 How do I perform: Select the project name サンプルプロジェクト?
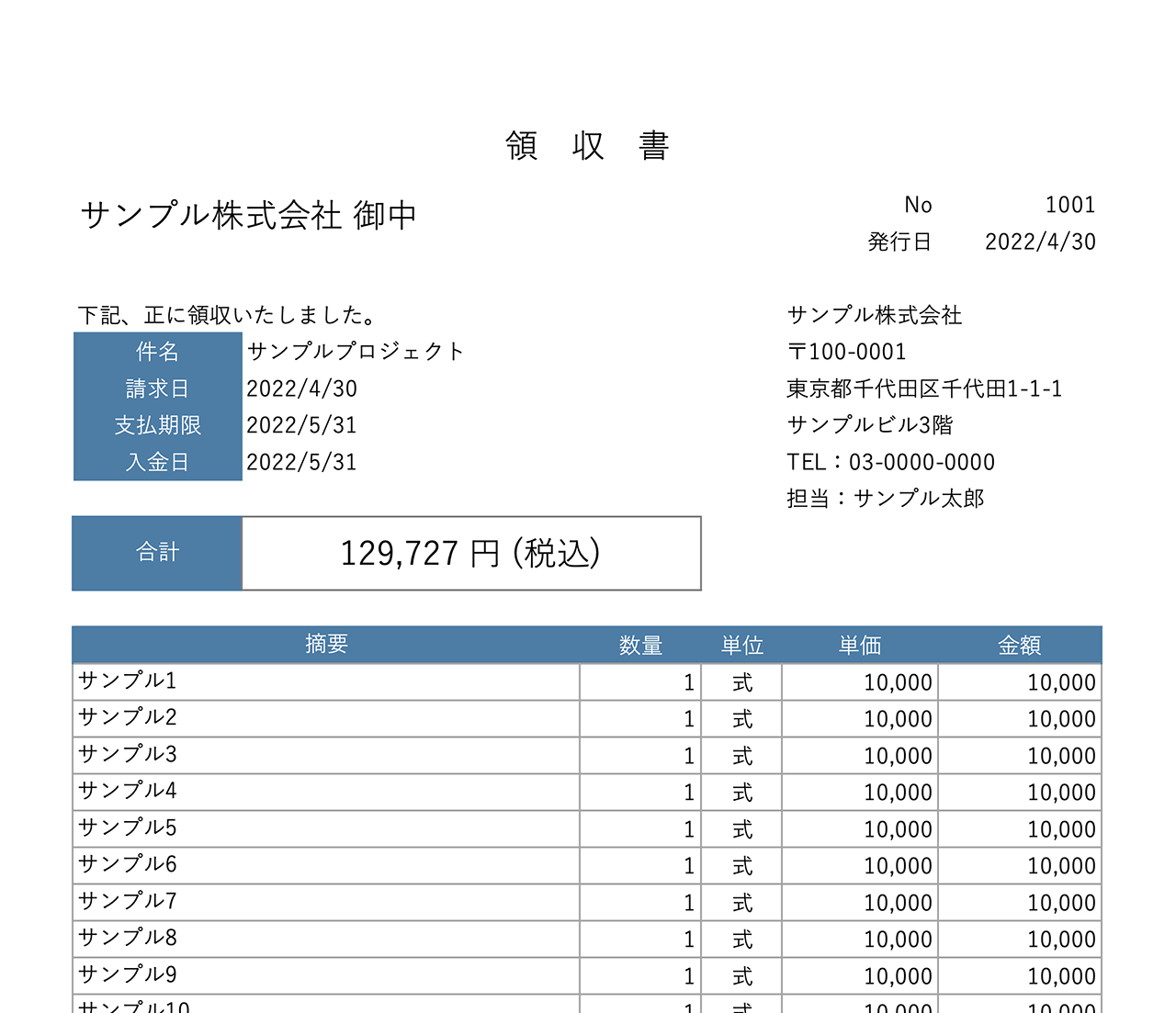[x=356, y=351]
